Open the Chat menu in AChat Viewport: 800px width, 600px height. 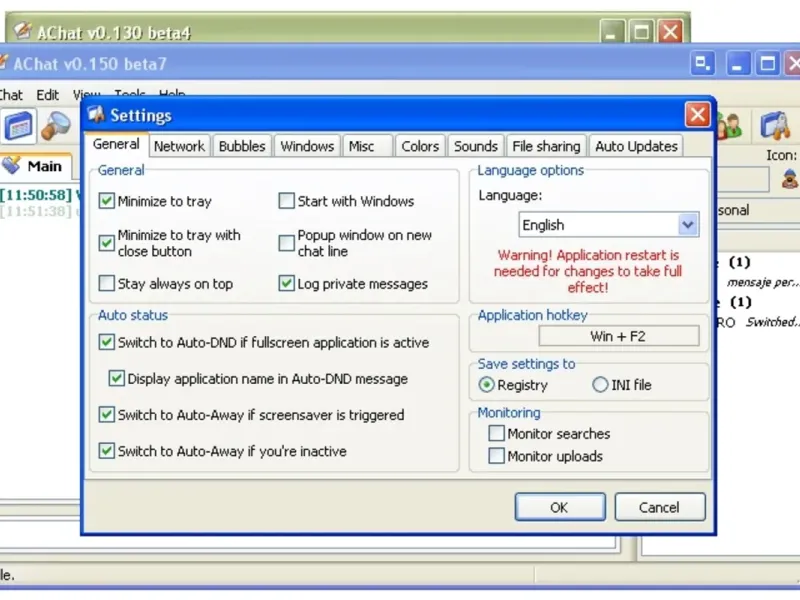[10, 95]
